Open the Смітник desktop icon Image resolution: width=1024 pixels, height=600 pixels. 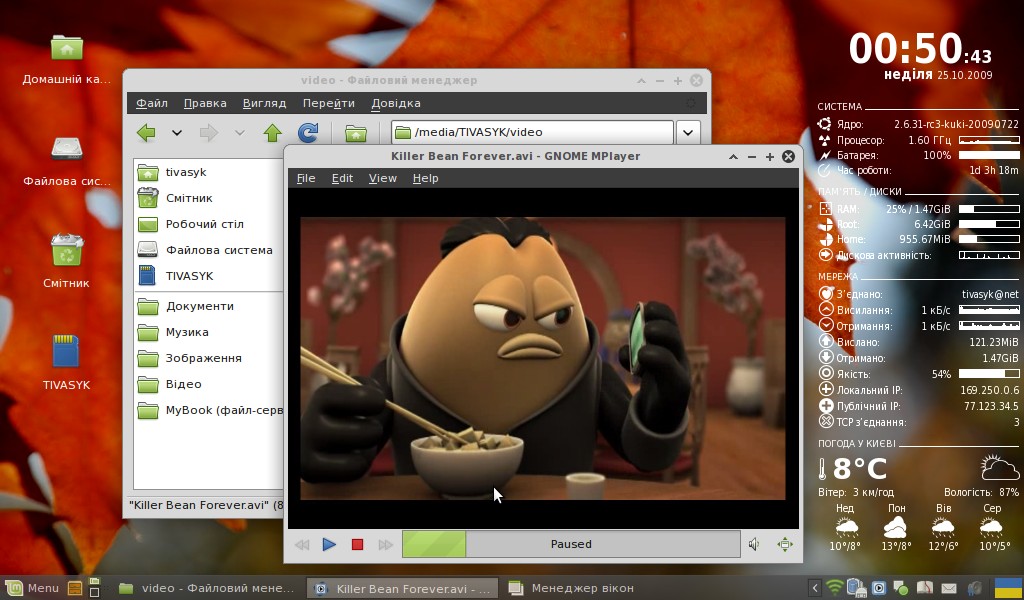pos(67,262)
